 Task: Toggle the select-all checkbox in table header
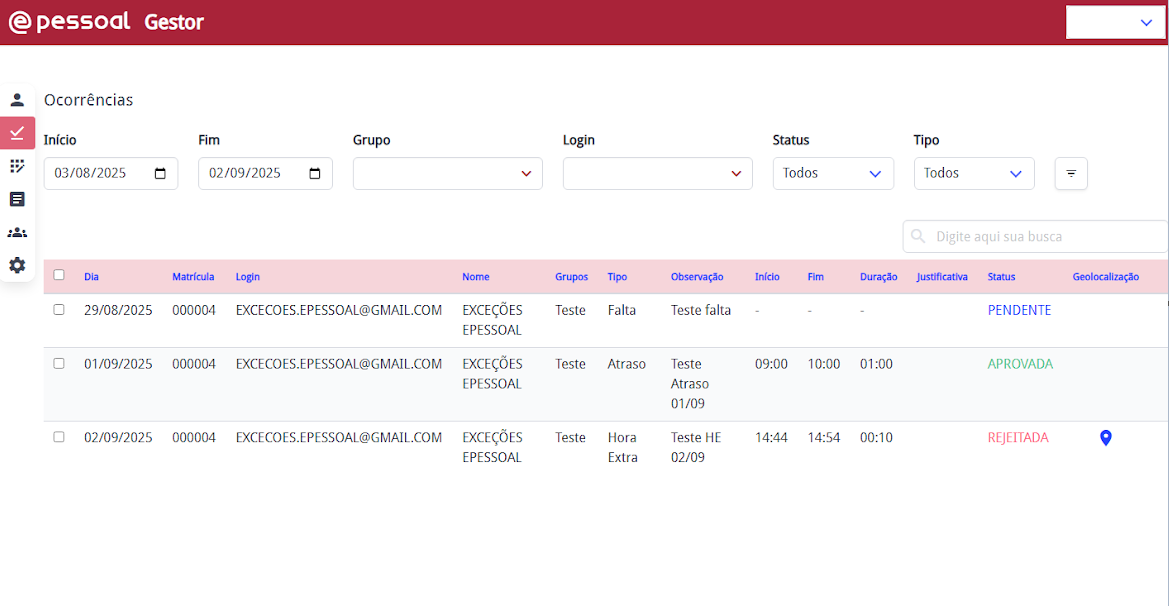pos(59,275)
